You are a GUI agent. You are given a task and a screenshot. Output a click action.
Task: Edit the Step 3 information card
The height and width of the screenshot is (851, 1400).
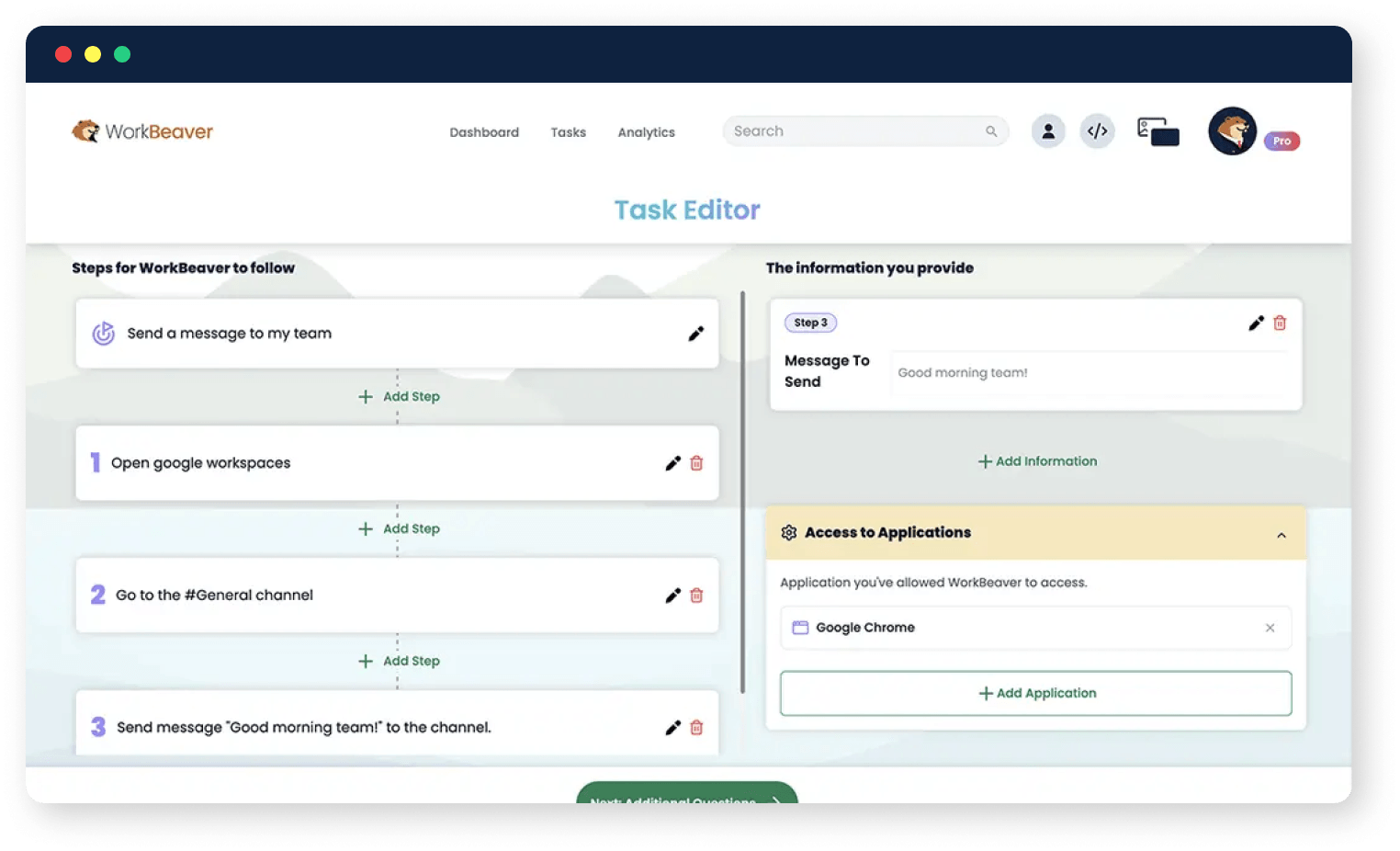tap(1256, 323)
